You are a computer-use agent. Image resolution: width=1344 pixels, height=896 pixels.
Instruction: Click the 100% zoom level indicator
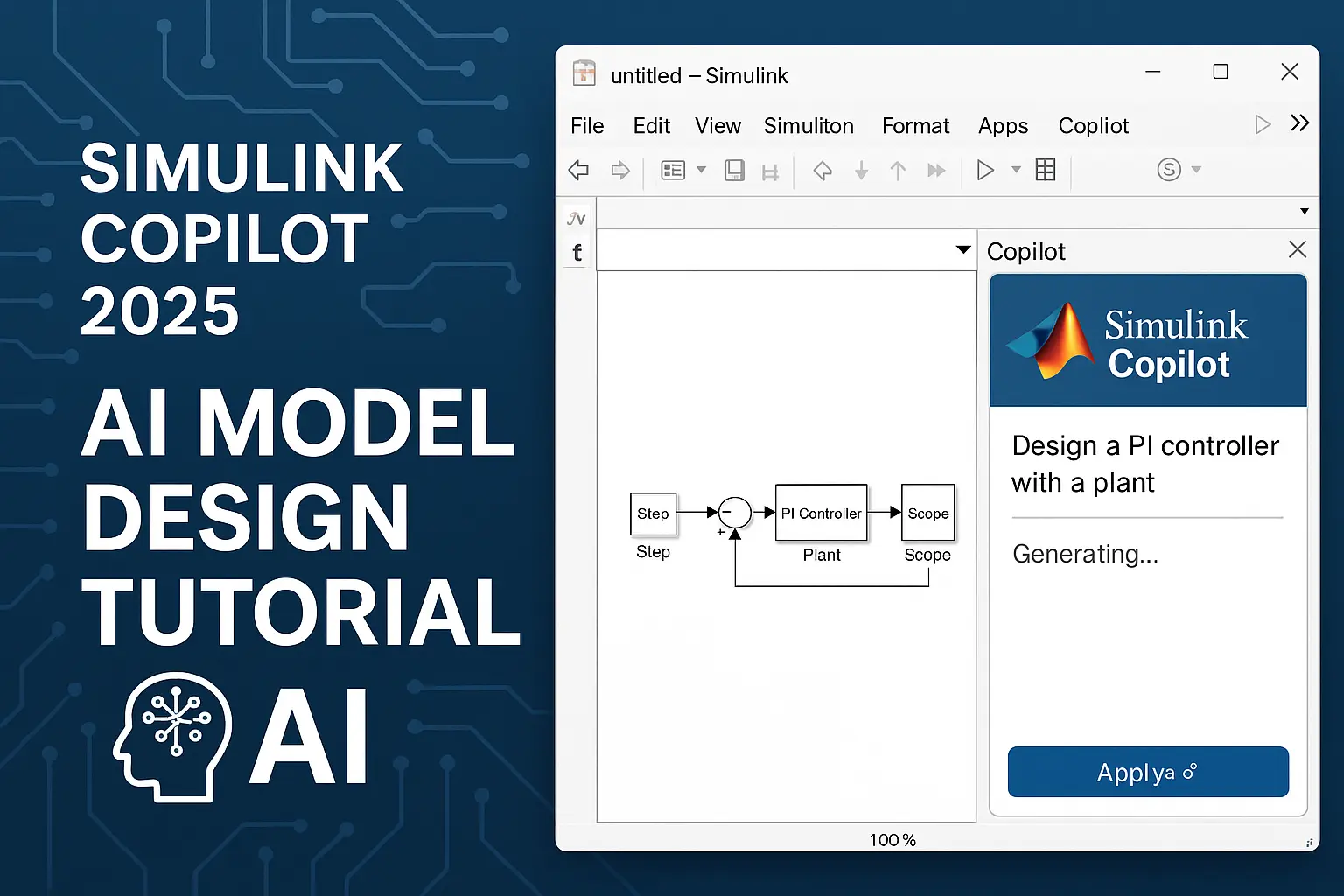tap(892, 839)
